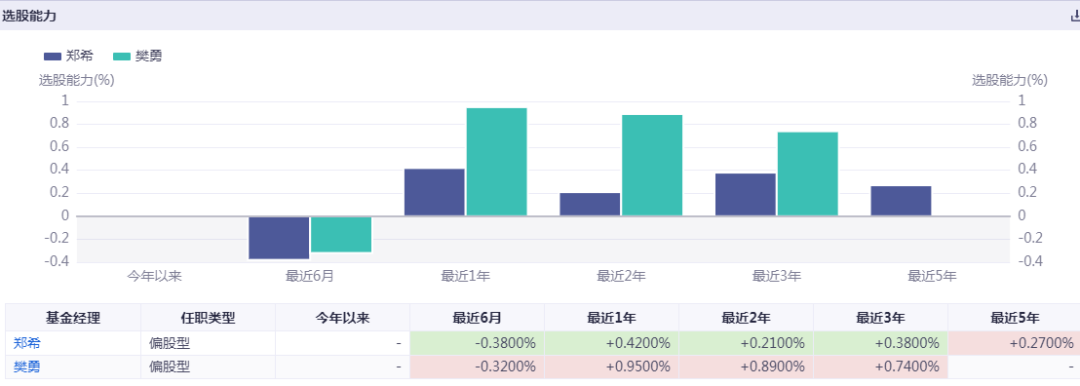Select the 最近2年 table column header
Viewport: 1080px width, 386px height.
(746, 318)
